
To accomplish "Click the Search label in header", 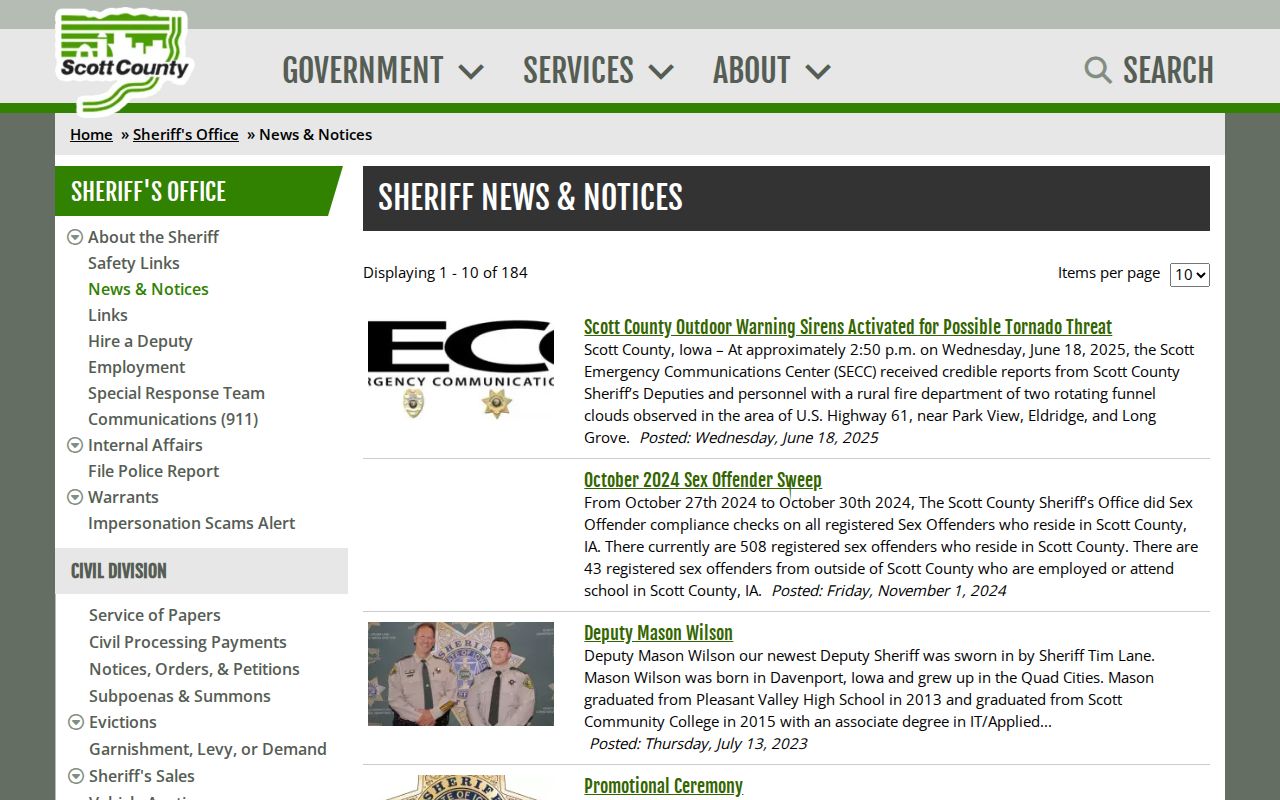I will (1168, 70).
